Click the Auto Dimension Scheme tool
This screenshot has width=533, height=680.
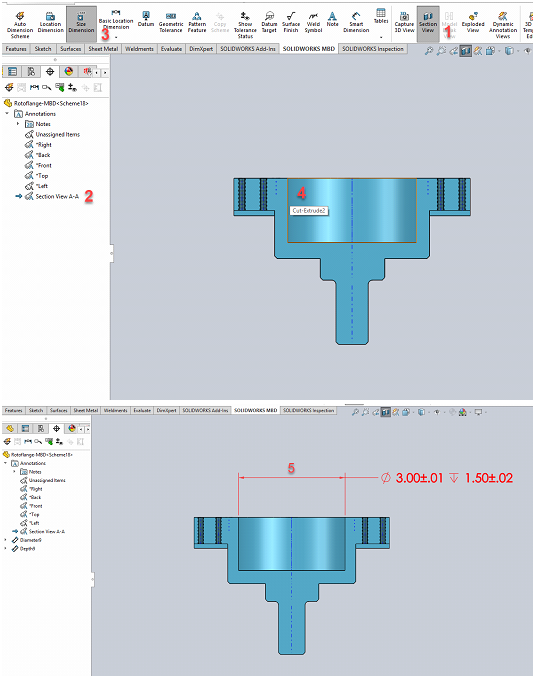20,25
